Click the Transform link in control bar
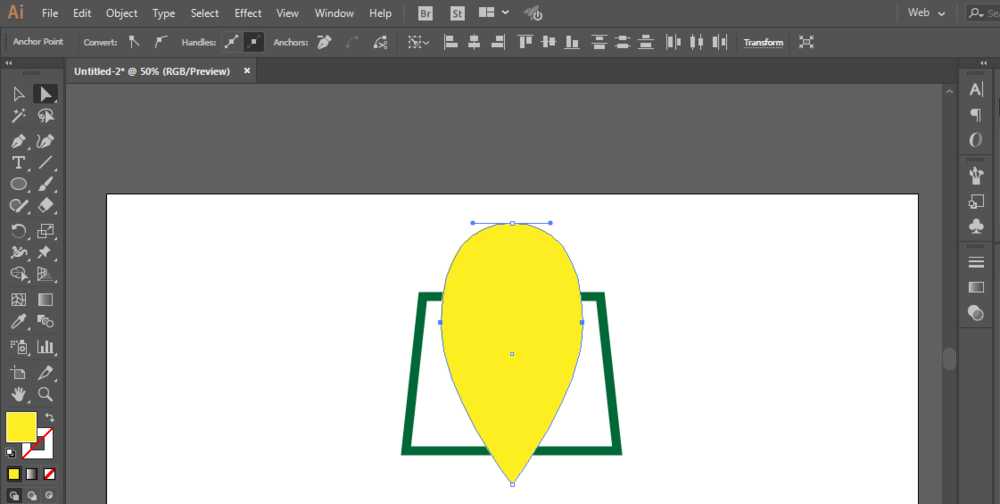 tap(763, 43)
